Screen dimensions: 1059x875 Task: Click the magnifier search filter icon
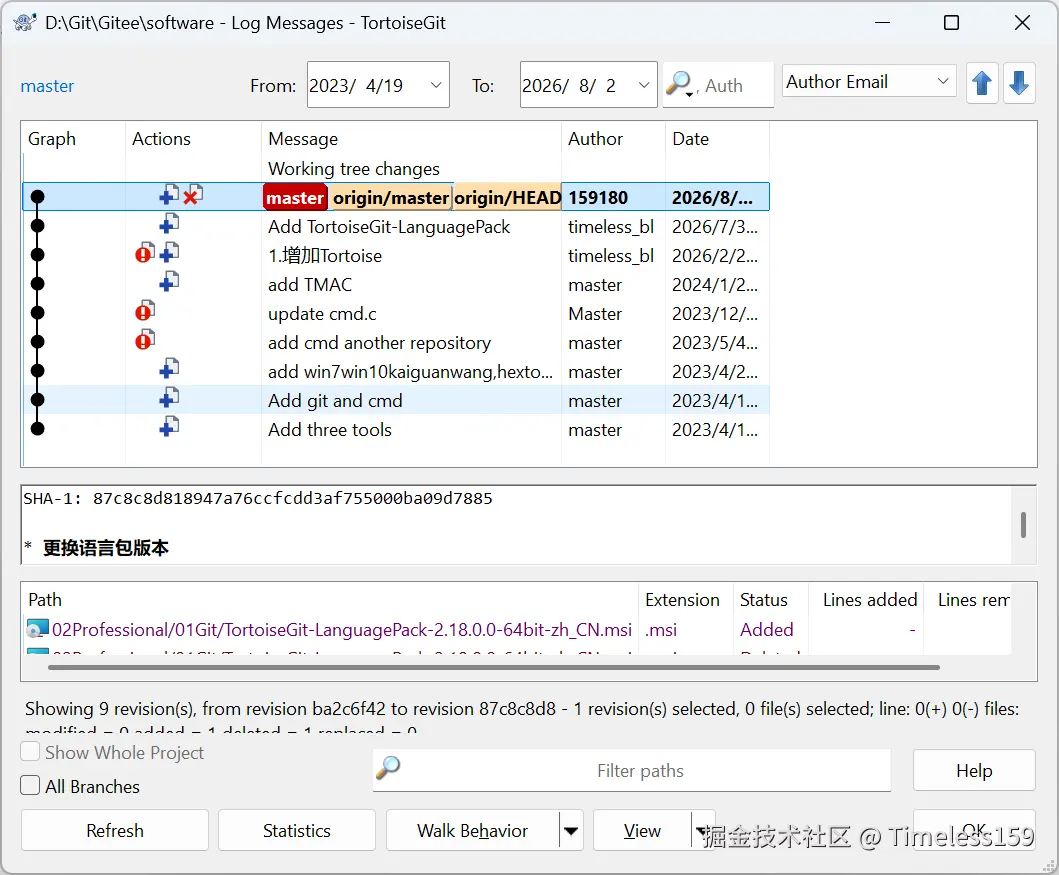[679, 85]
